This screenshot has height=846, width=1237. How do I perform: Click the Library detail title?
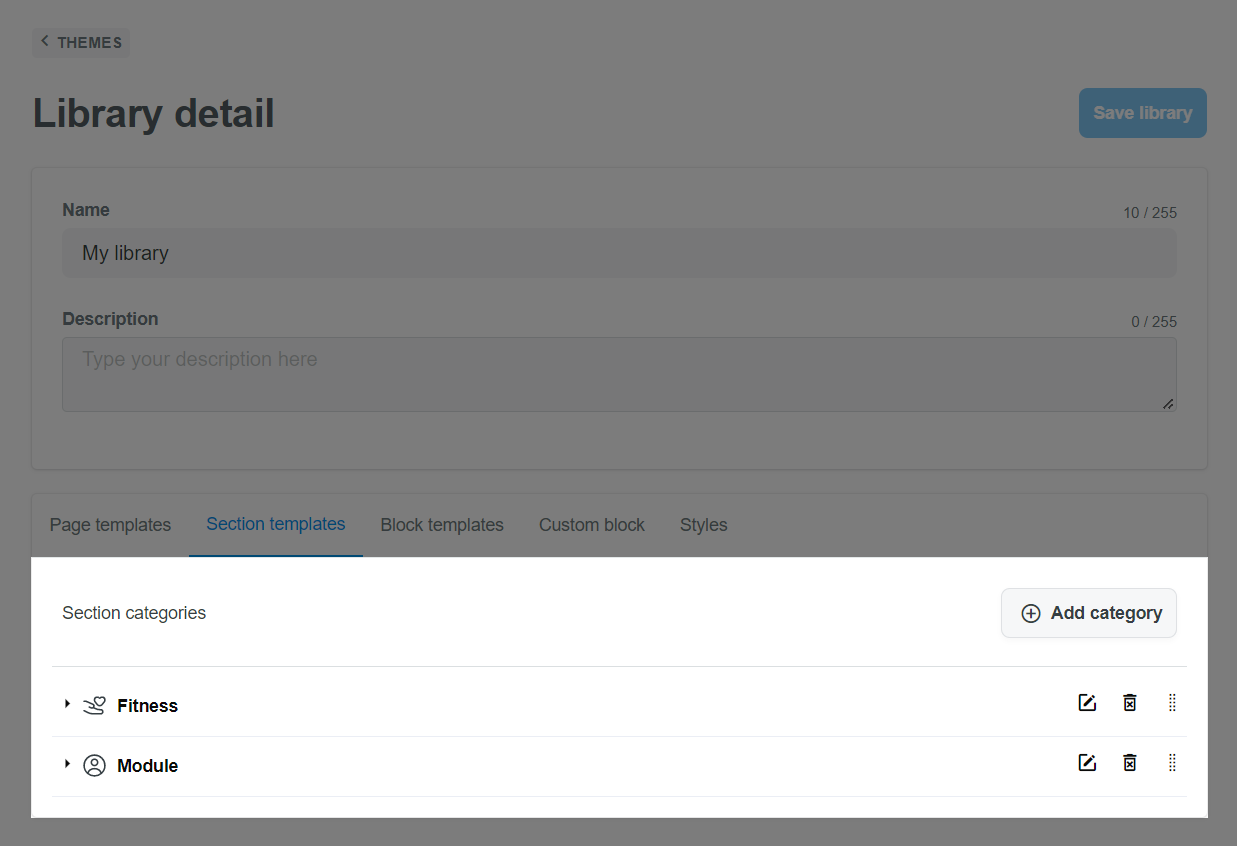pos(154,113)
